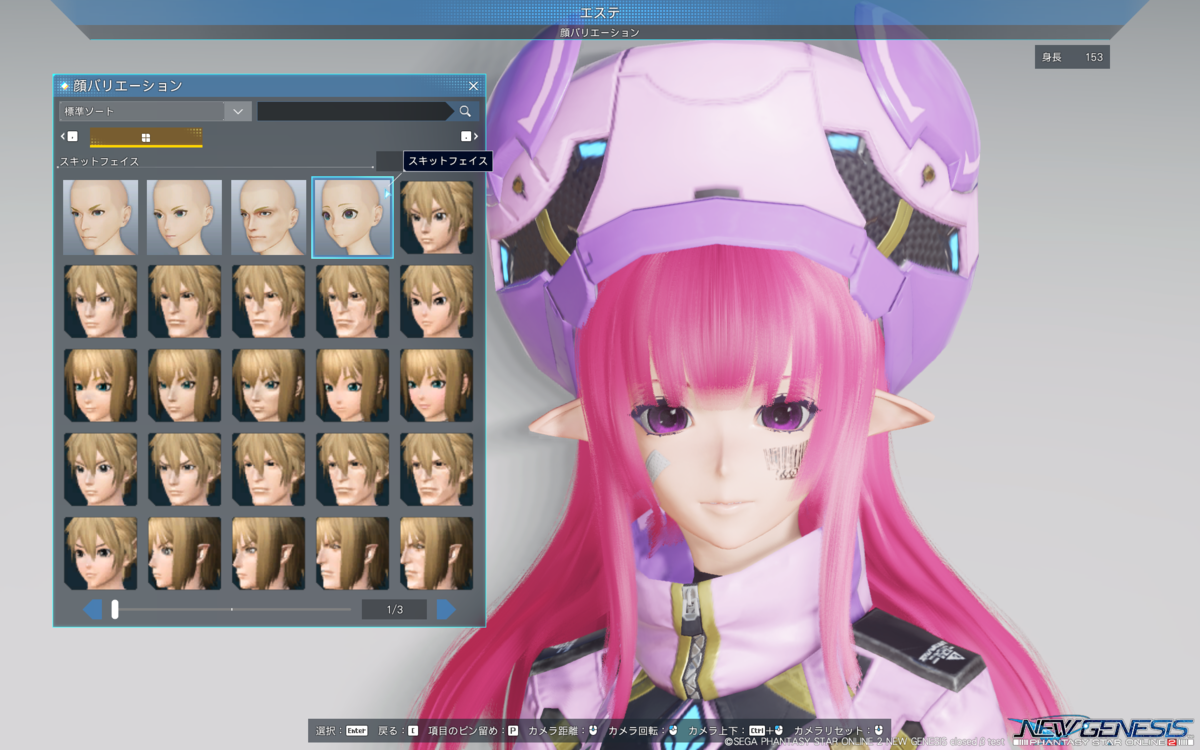This screenshot has height=750, width=1200.
Task: Select first face in the fourth thumbnail row
Action: click(101, 469)
